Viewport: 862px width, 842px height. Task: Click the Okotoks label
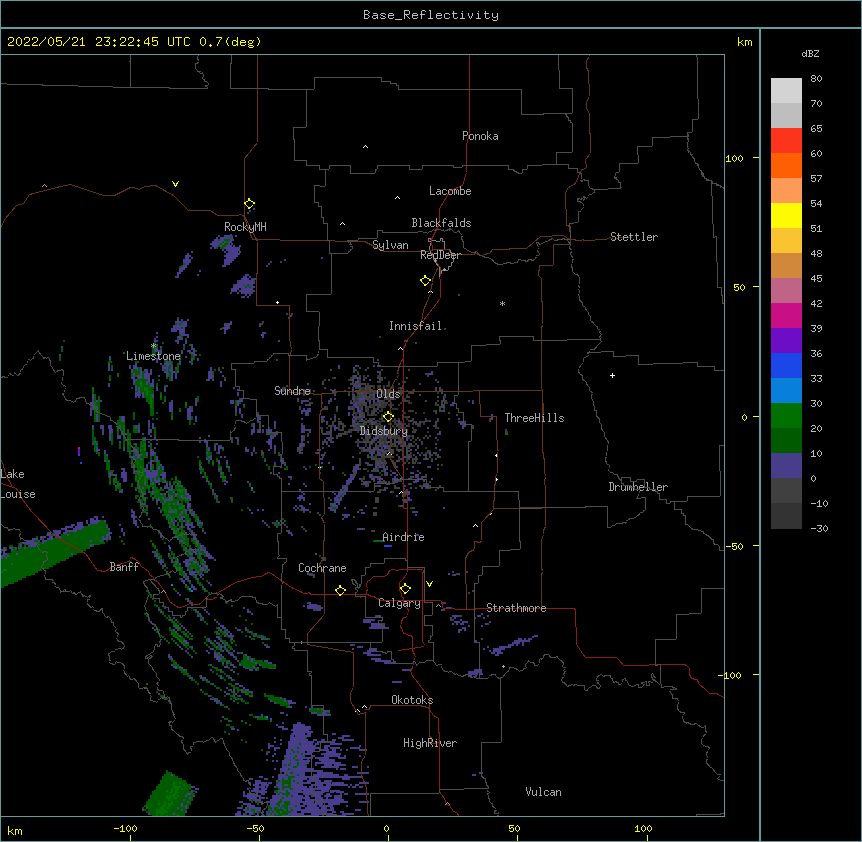click(x=412, y=700)
